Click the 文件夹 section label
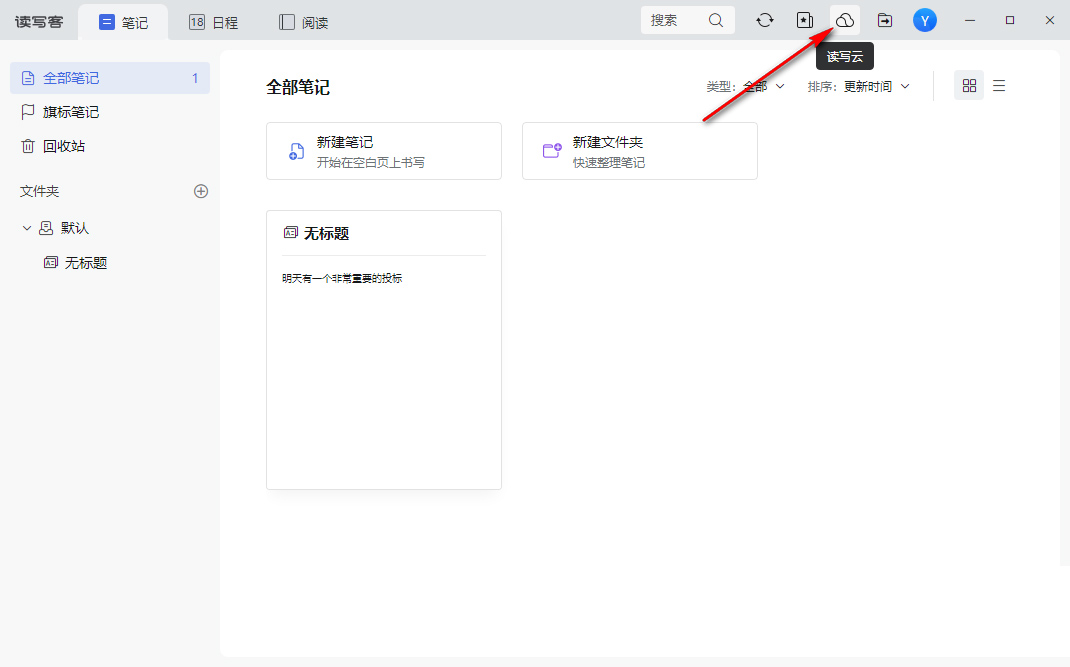The image size is (1070, 667). pos(40,191)
